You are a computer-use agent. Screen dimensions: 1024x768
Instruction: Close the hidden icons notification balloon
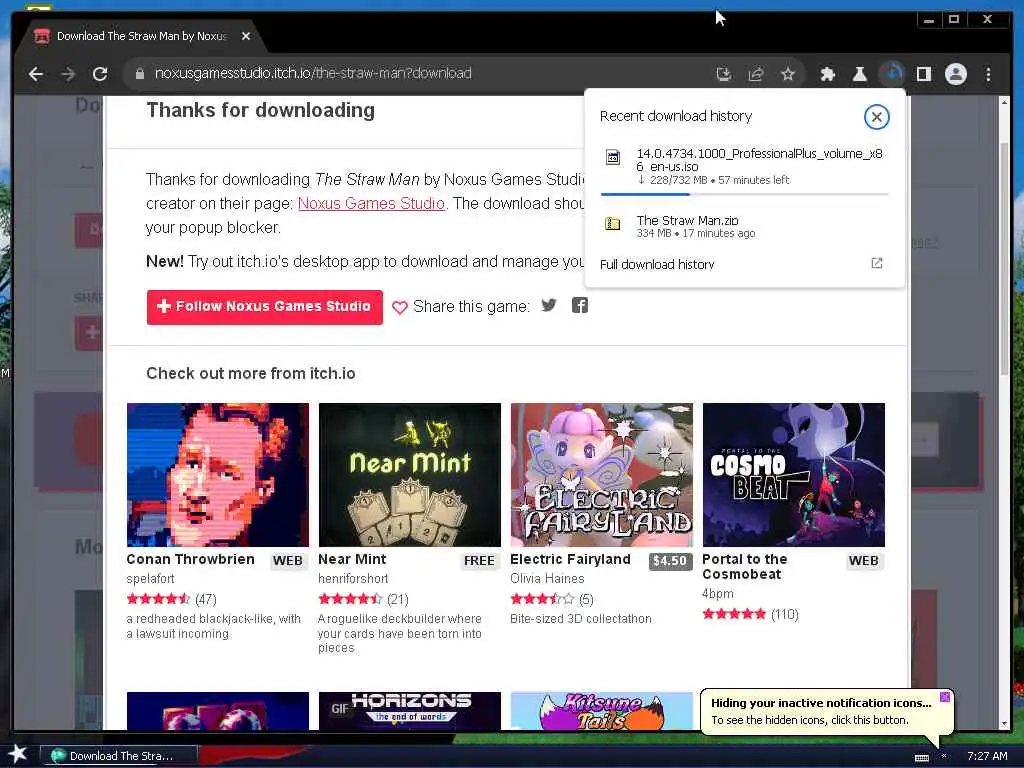point(945,697)
